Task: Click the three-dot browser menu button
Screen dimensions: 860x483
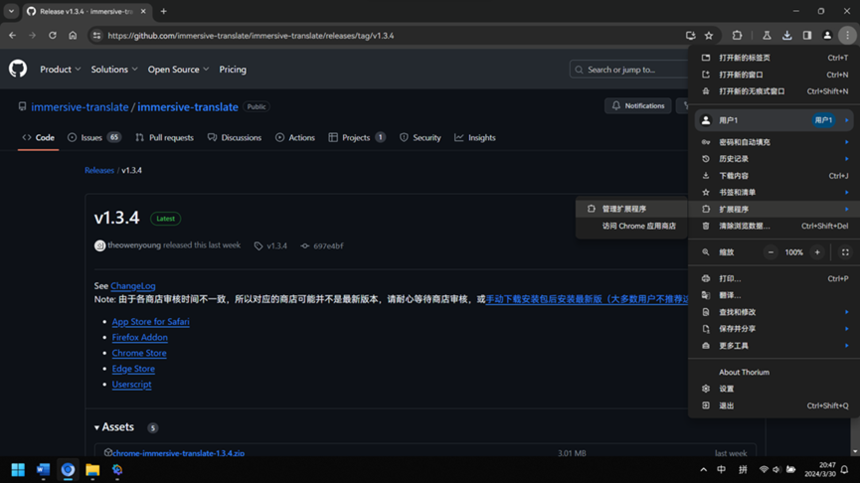Action: (847, 36)
